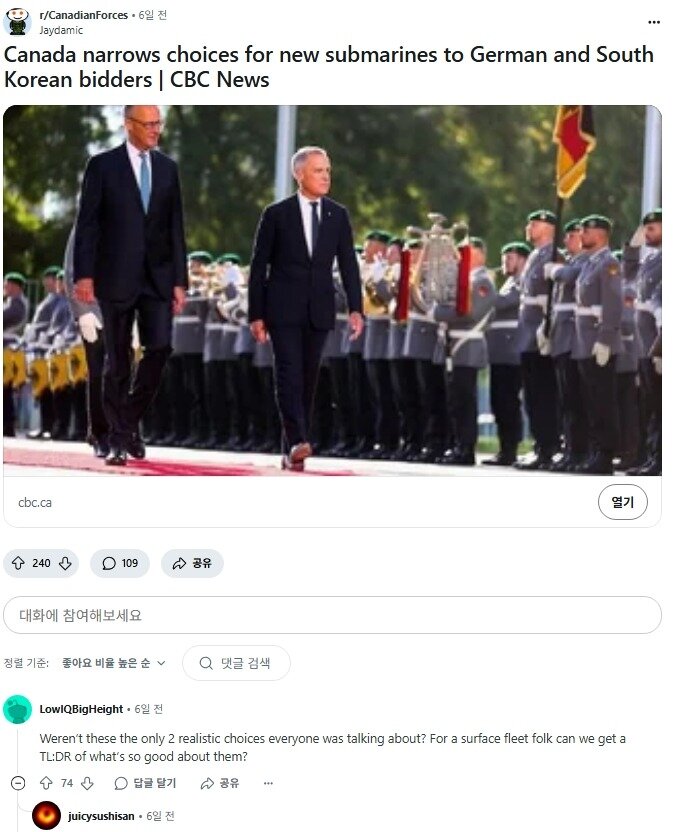The height and width of the screenshot is (832, 674).
Task: Share the post via 공유 button
Action: tap(192, 563)
